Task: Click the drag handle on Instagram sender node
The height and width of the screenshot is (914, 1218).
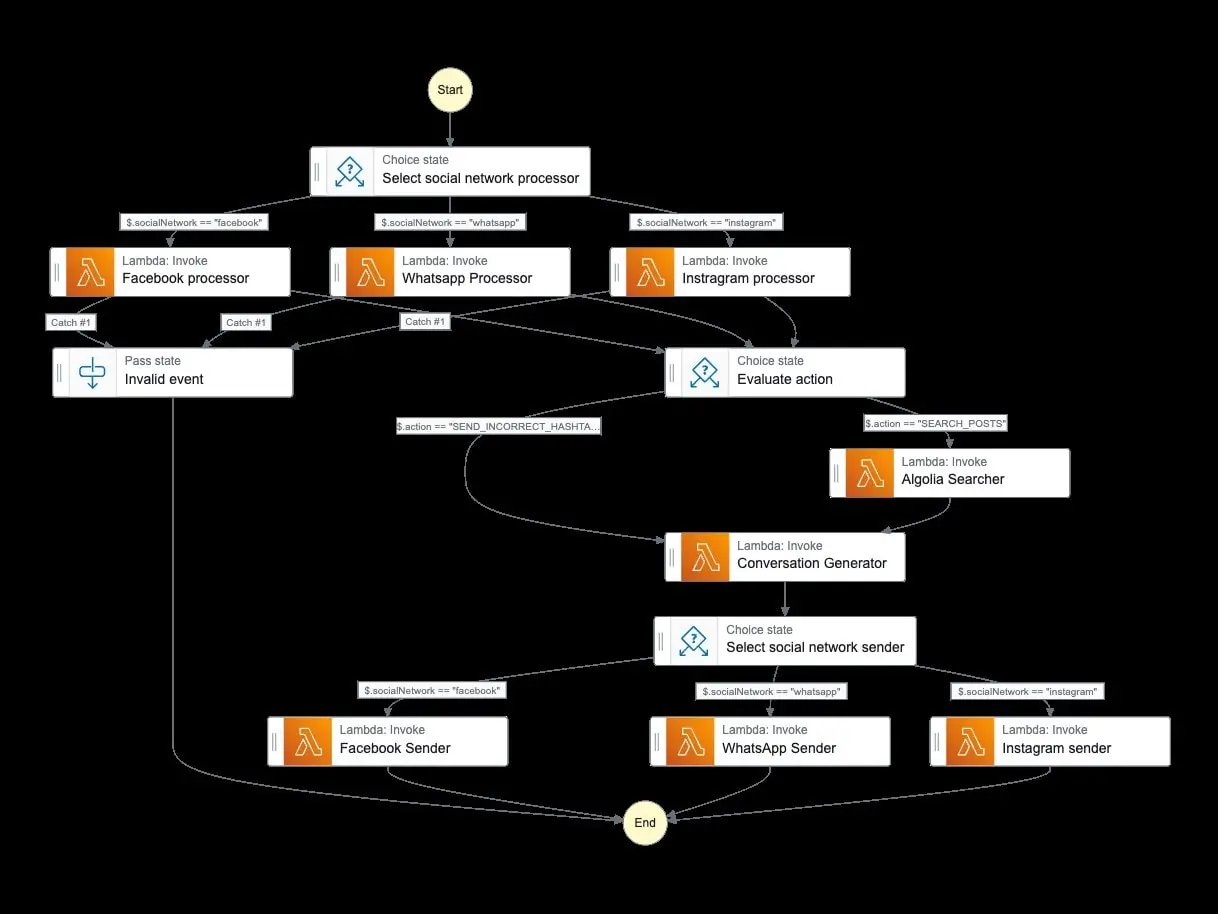Action: click(x=938, y=742)
